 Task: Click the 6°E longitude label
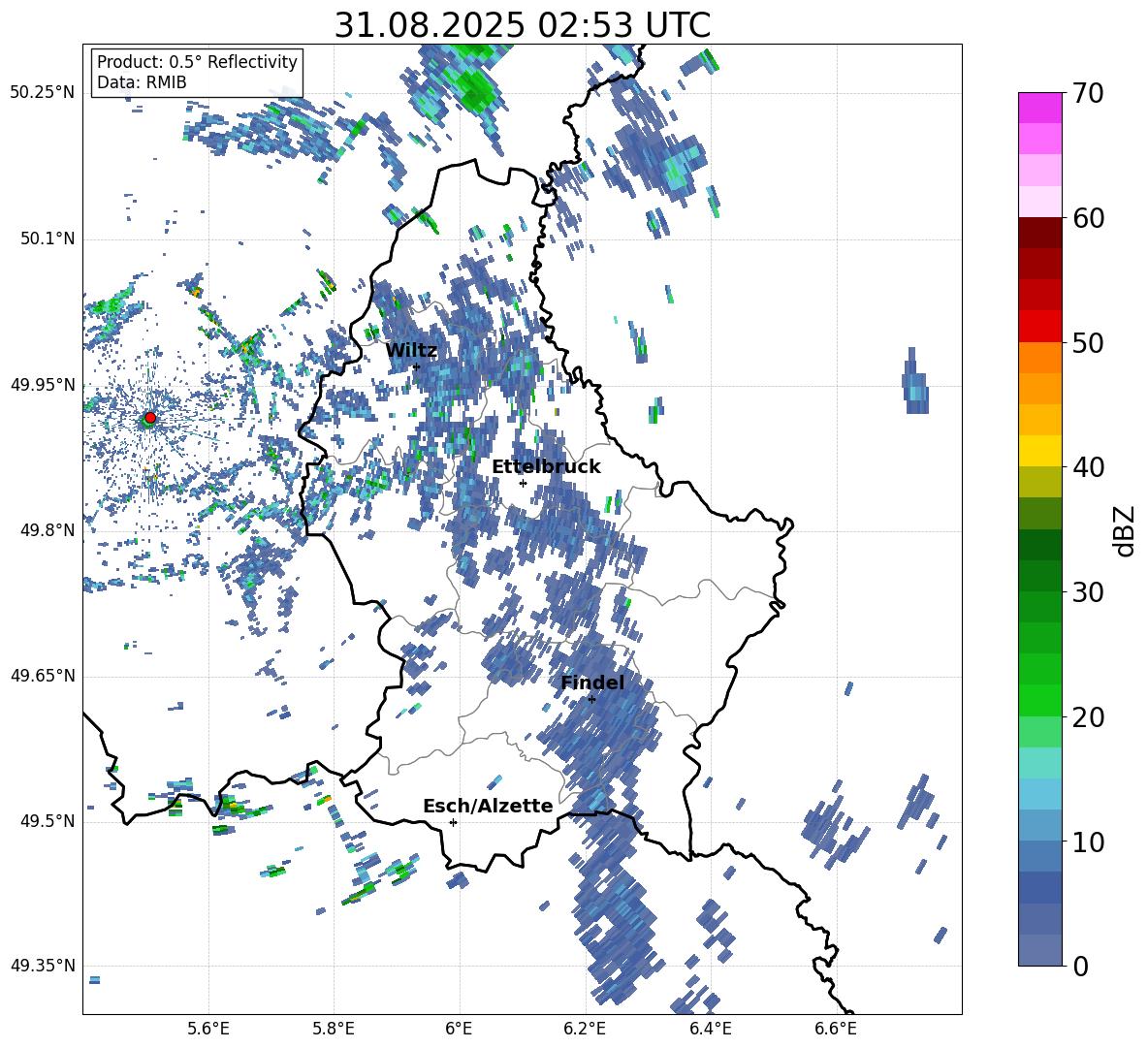[459, 1029]
